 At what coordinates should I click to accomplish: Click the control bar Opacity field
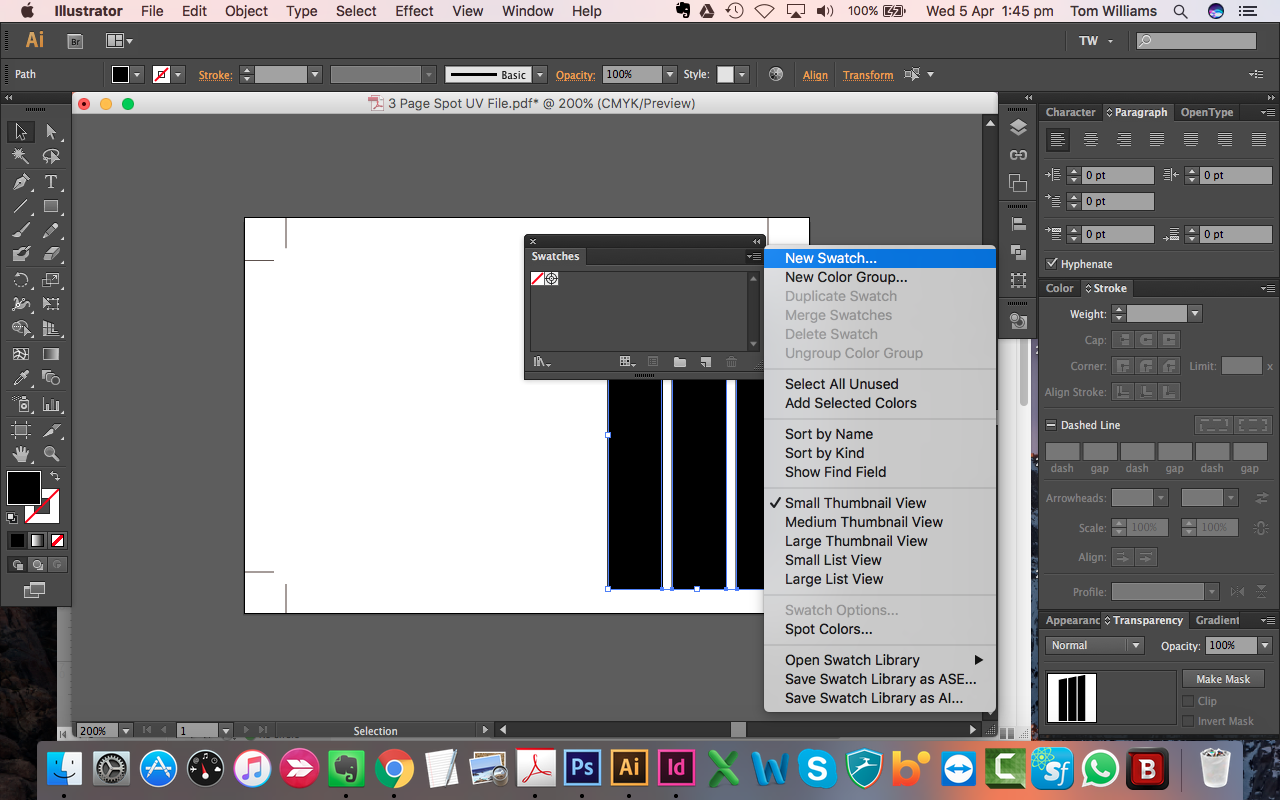click(630, 75)
